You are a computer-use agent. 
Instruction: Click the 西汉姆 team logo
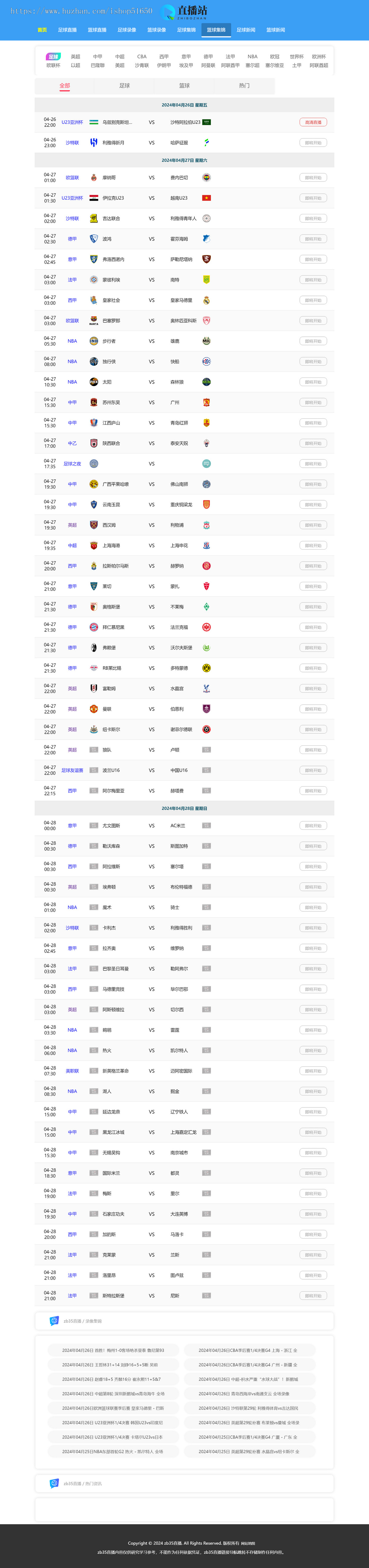point(93,525)
